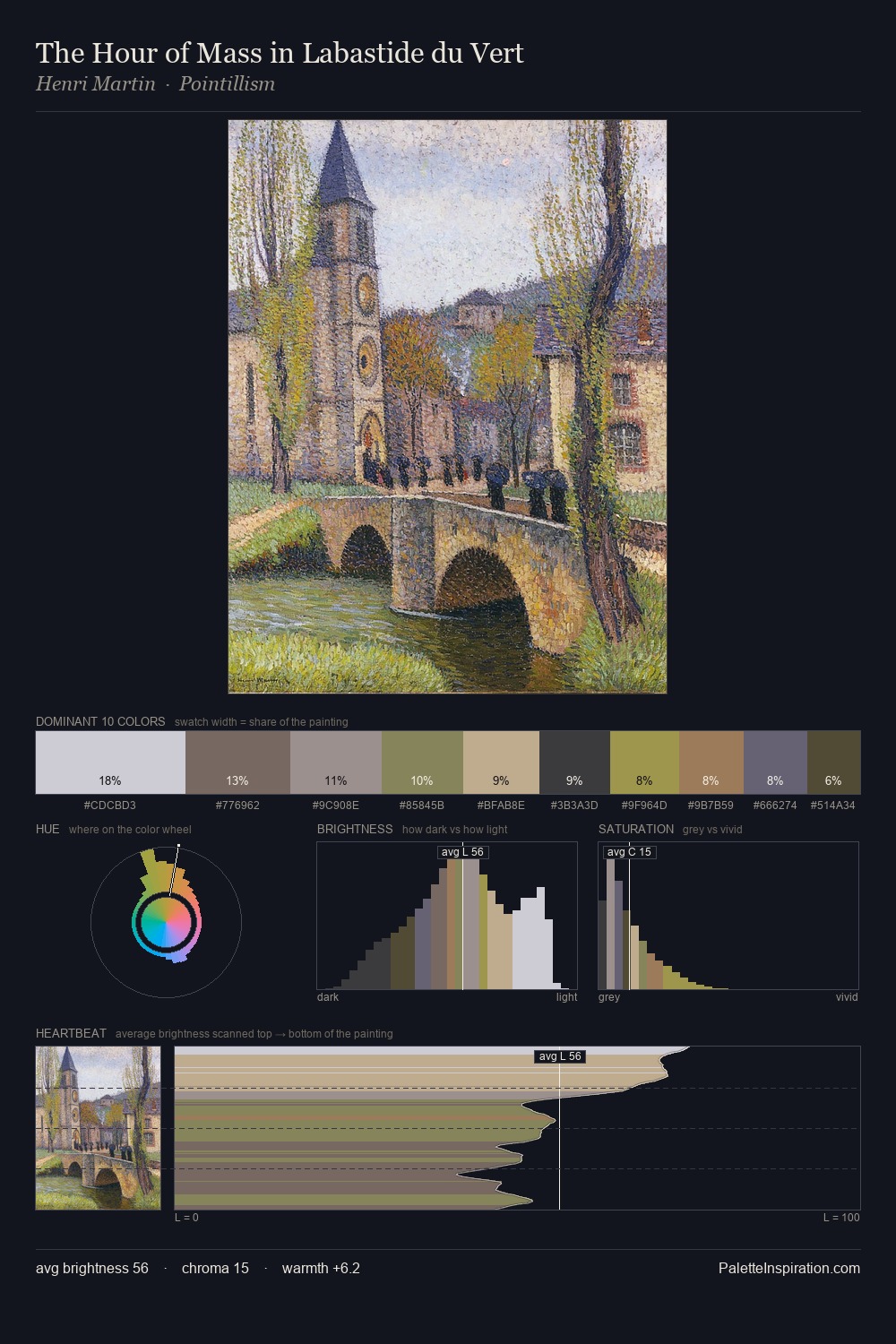
Task: Click the 'Pointillism' style label
Action: point(227,84)
